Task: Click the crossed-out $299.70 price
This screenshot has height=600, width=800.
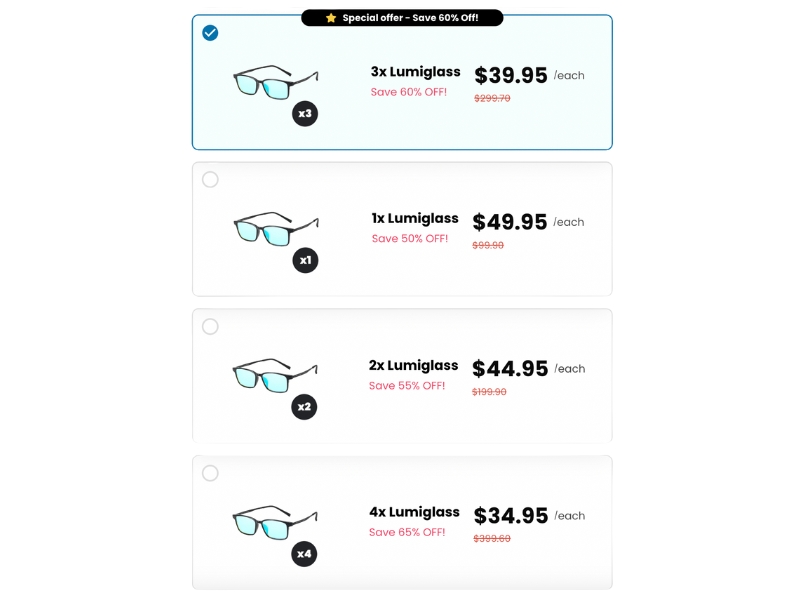Action: click(492, 98)
